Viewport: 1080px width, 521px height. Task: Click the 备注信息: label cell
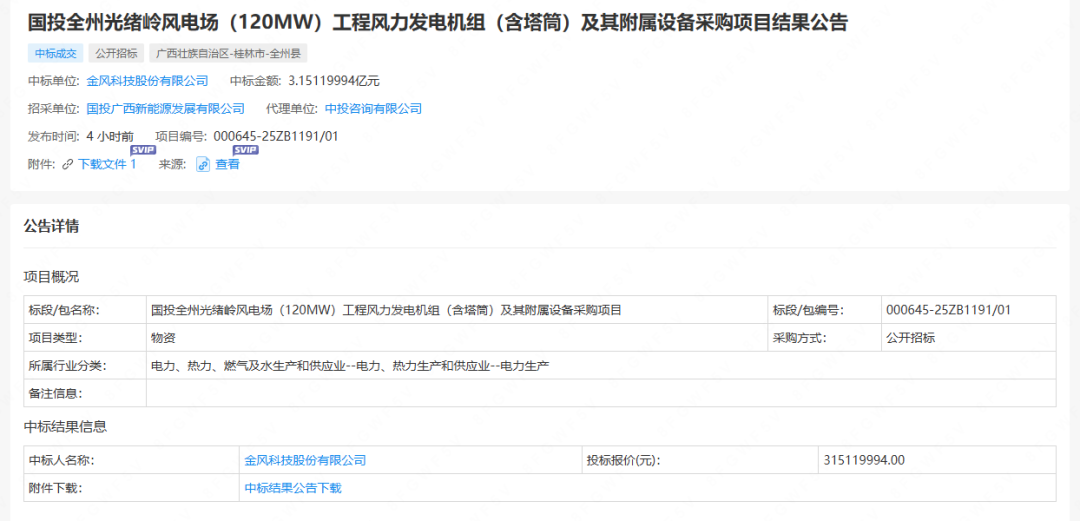tap(85, 393)
